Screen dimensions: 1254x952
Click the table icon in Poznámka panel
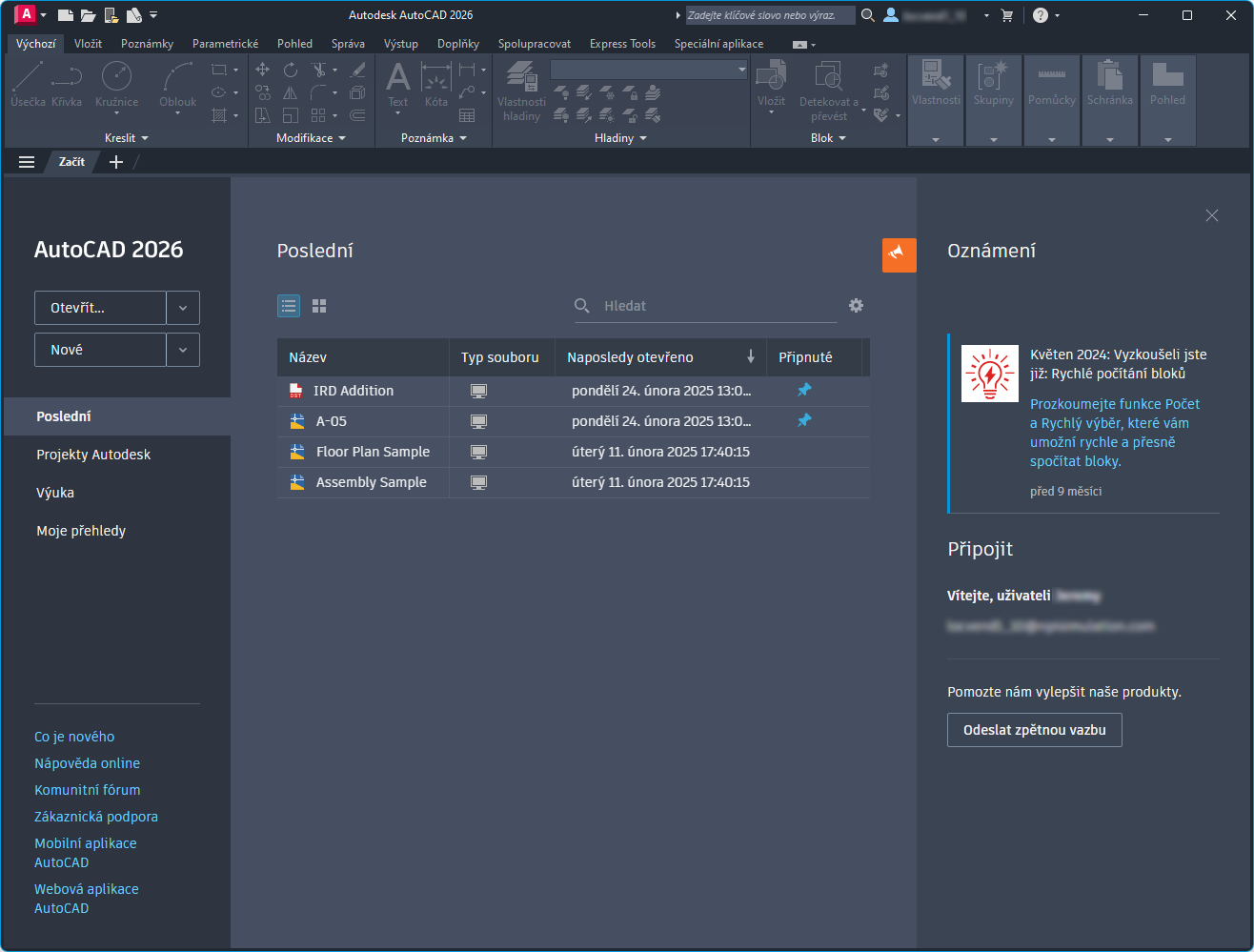[x=467, y=115]
